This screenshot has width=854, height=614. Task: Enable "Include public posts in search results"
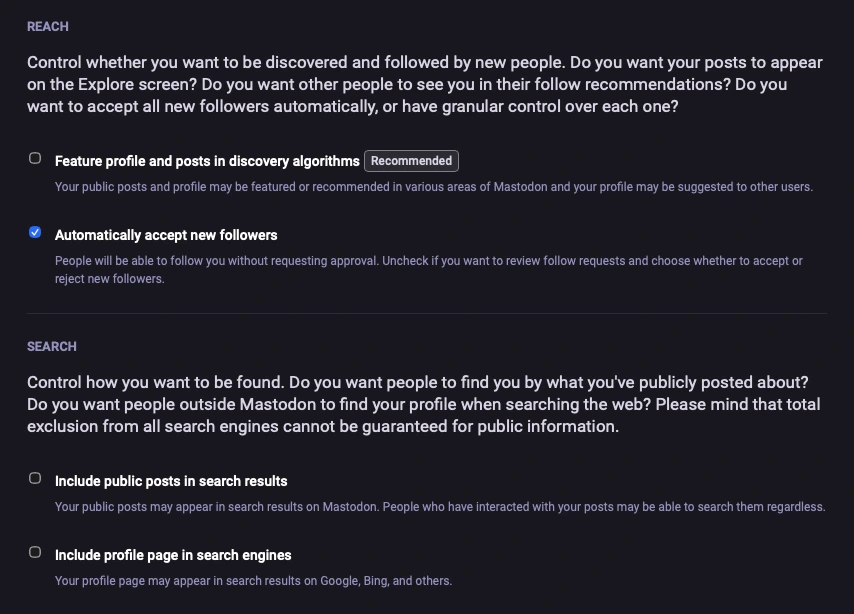[x=34, y=478]
